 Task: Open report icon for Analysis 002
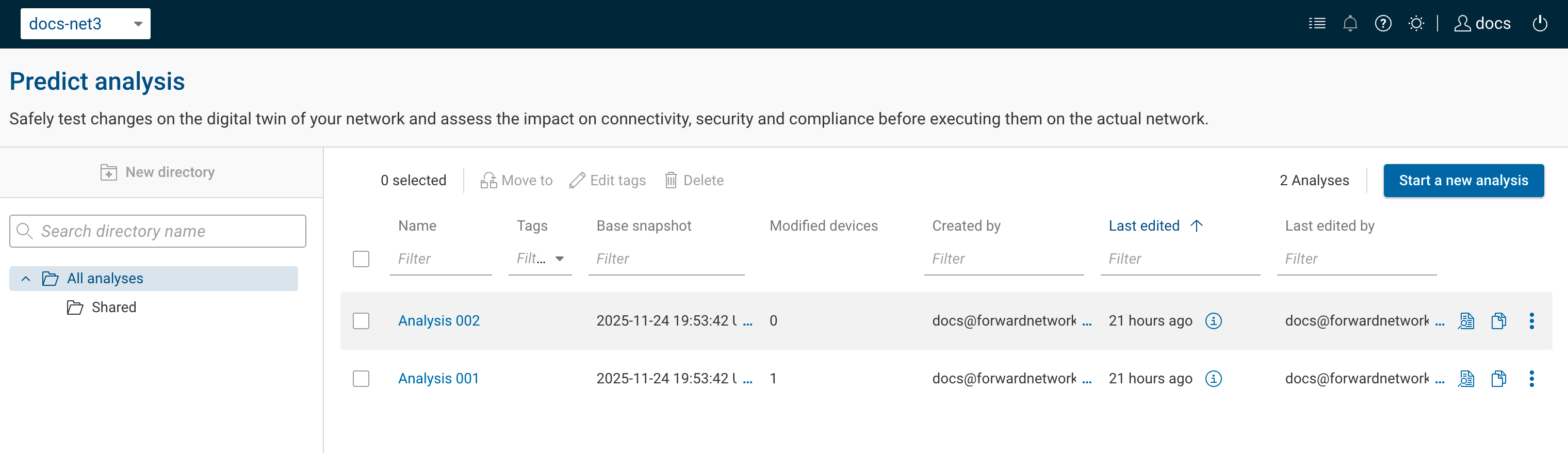pyautogui.click(x=1466, y=321)
